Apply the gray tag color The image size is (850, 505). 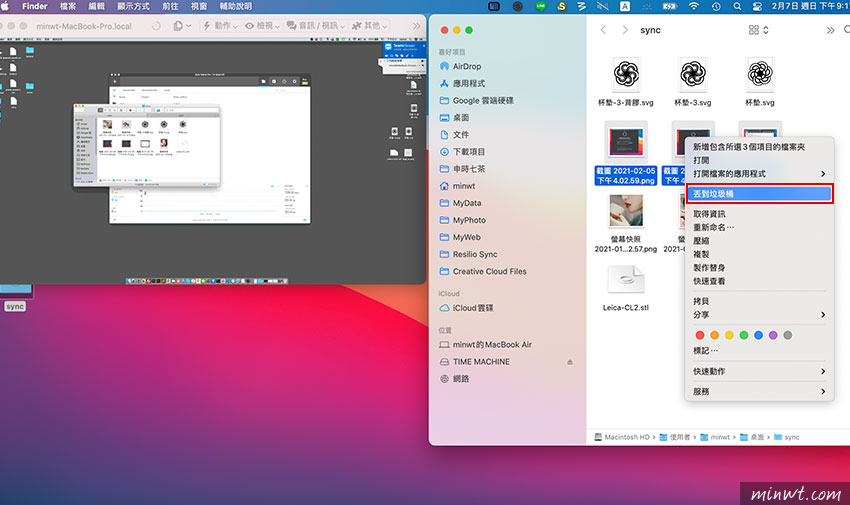click(788, 335)
